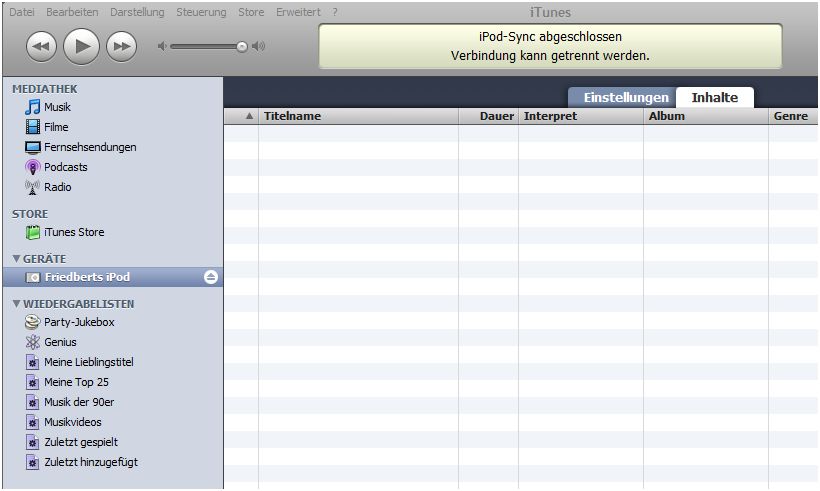Viewport: 820px width, 491px height.
Task: Skip to the previous track
Action: (x=41, y=46)
